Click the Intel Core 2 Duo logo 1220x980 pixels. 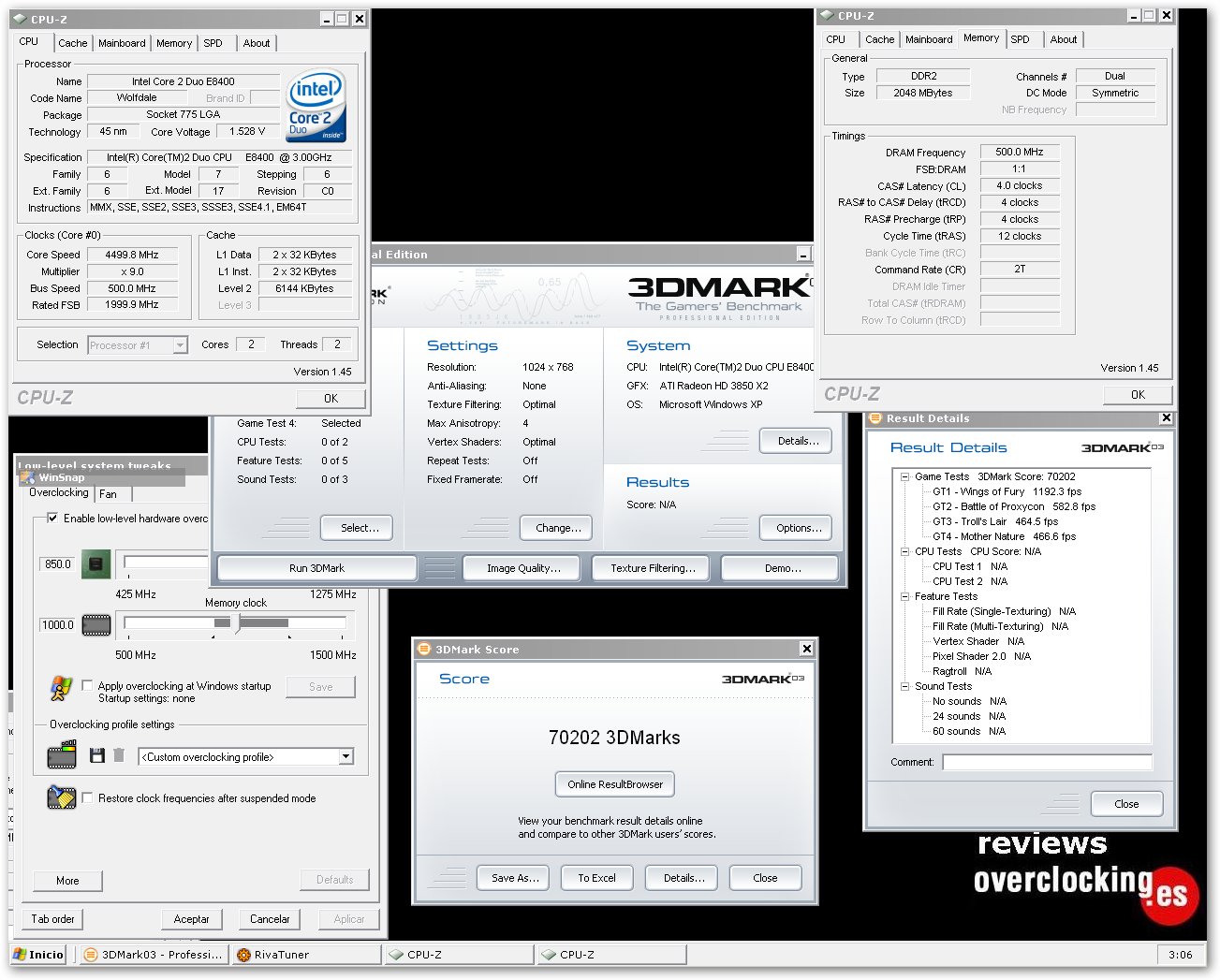pyautogui.click(x=316, y=107)
